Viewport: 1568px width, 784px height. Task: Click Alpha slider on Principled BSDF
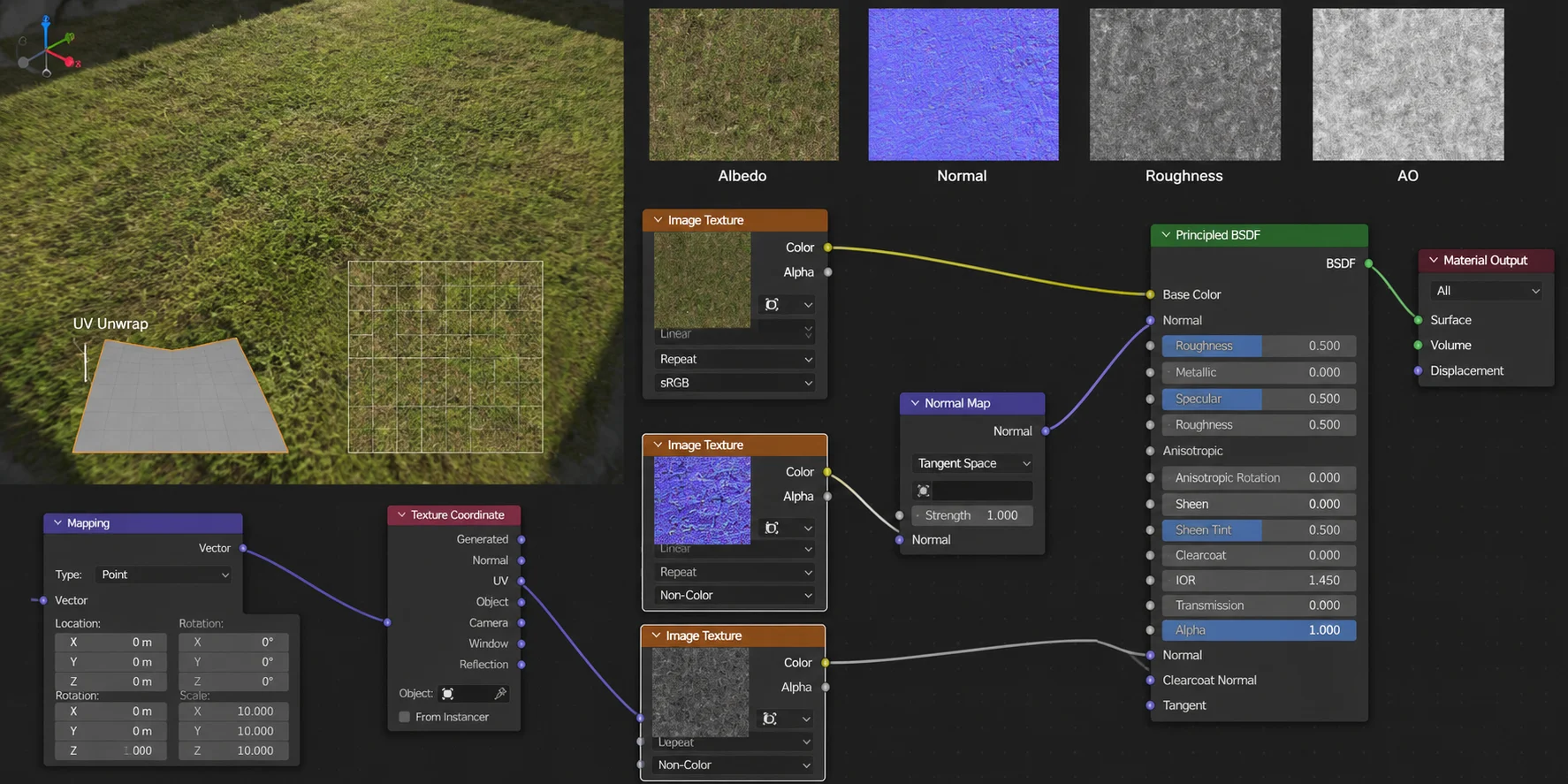tap(1260, 630)
